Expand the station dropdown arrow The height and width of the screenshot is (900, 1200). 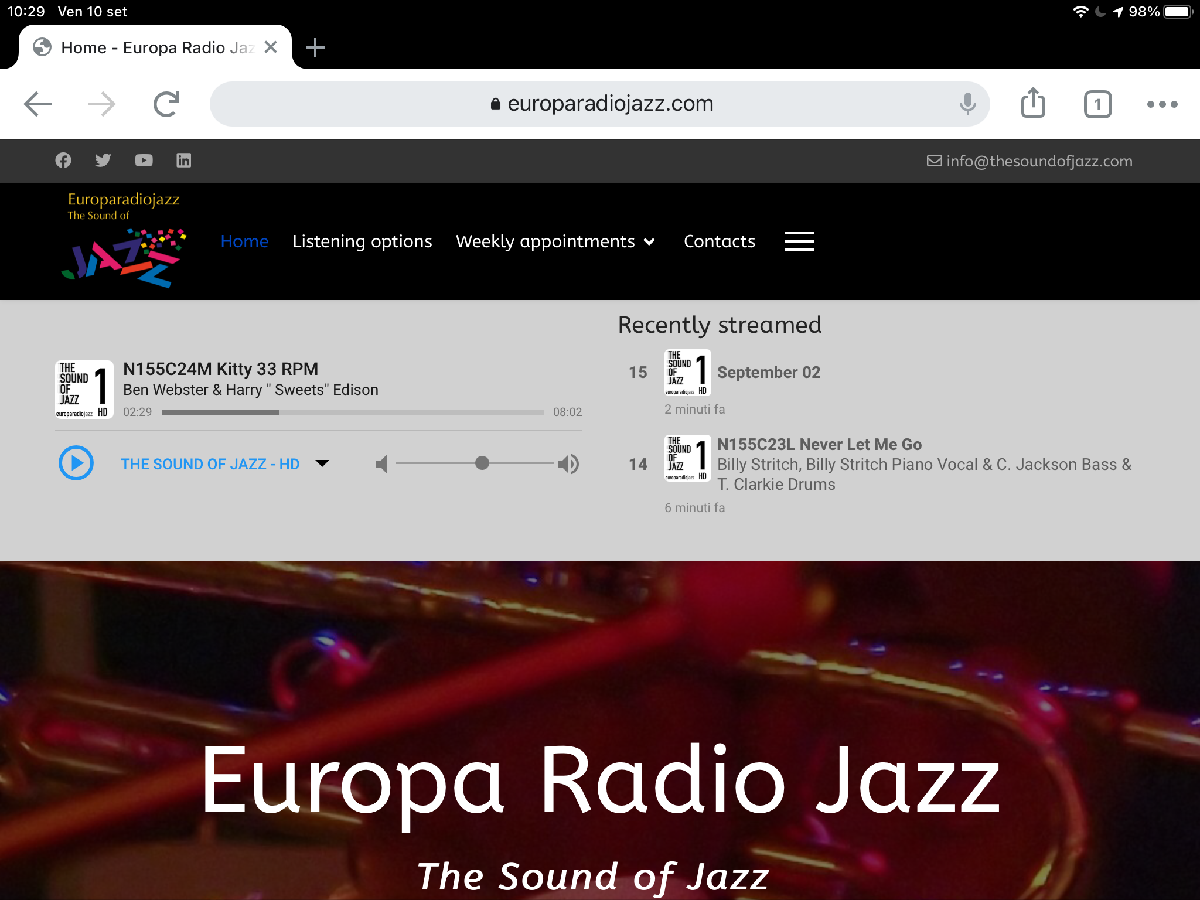[322, 463]
